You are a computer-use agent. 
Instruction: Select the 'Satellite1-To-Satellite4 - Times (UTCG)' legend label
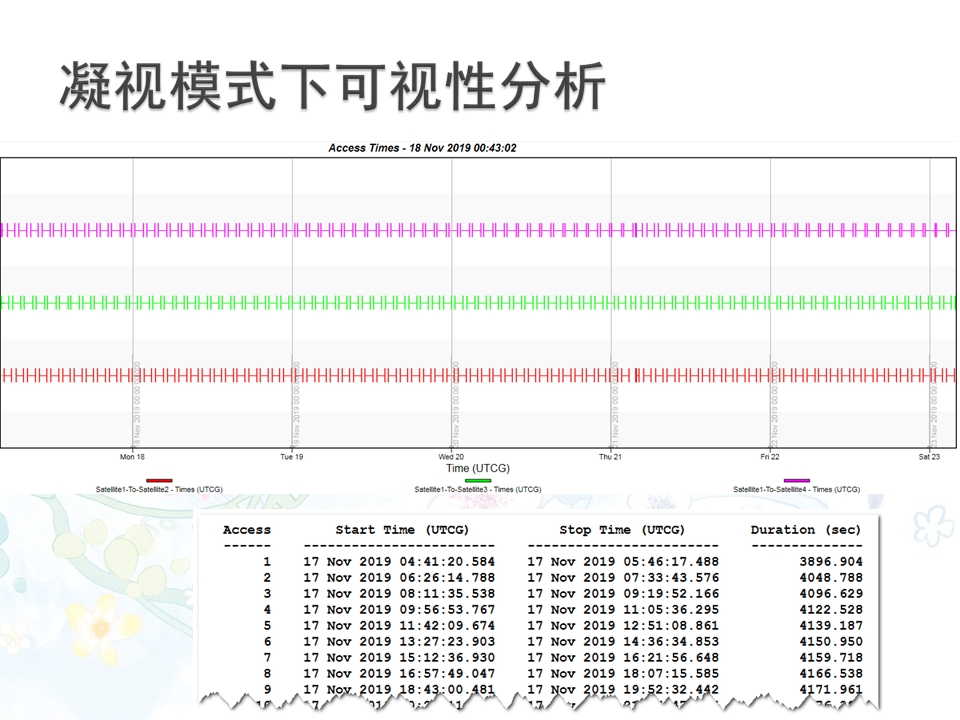pyautogui.click(x=796, y=490)
